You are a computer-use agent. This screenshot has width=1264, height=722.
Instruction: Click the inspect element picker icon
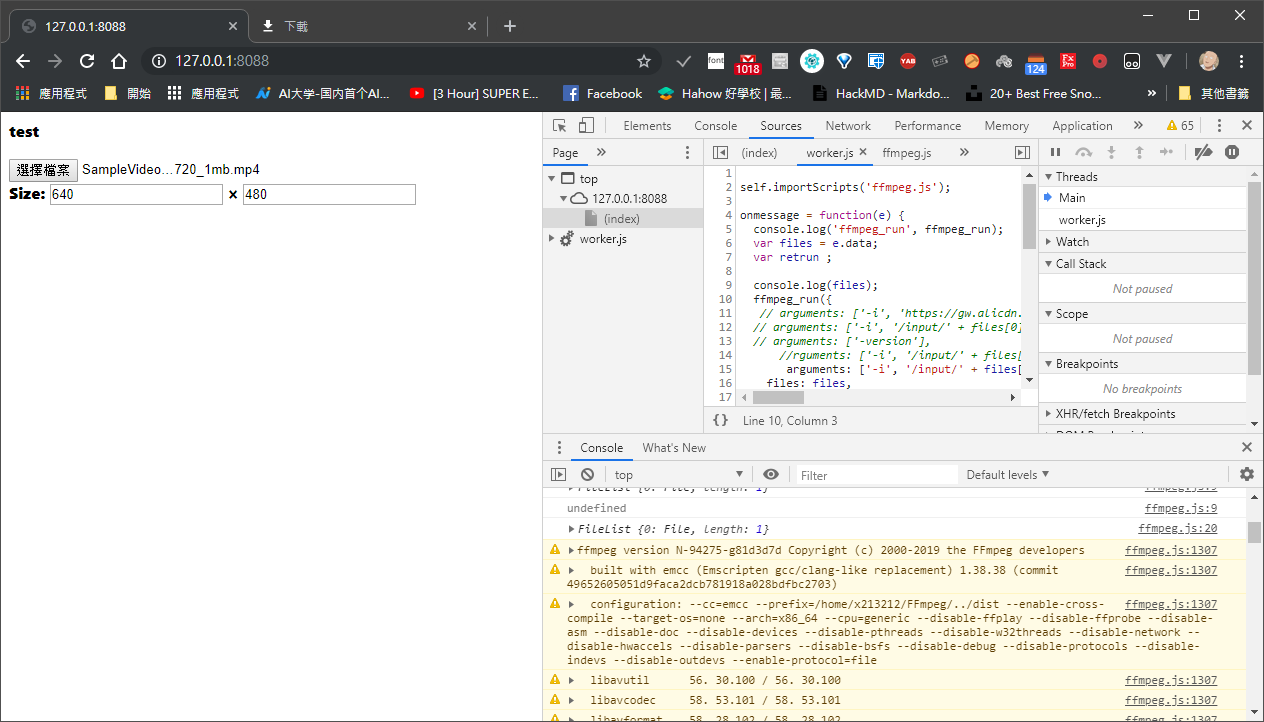[560, 126]
